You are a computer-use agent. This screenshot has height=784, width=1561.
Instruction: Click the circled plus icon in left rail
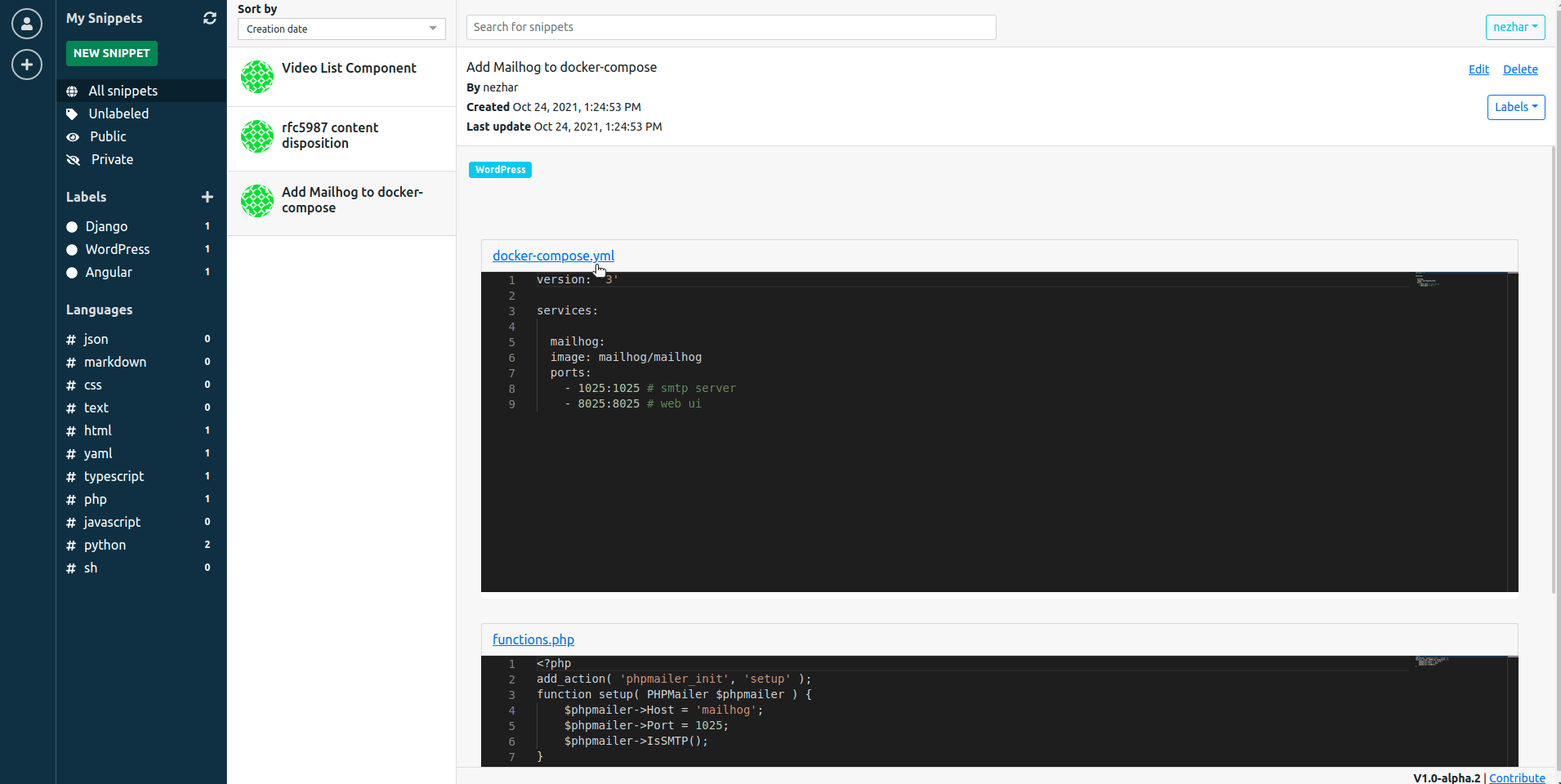tap(27, 65)
